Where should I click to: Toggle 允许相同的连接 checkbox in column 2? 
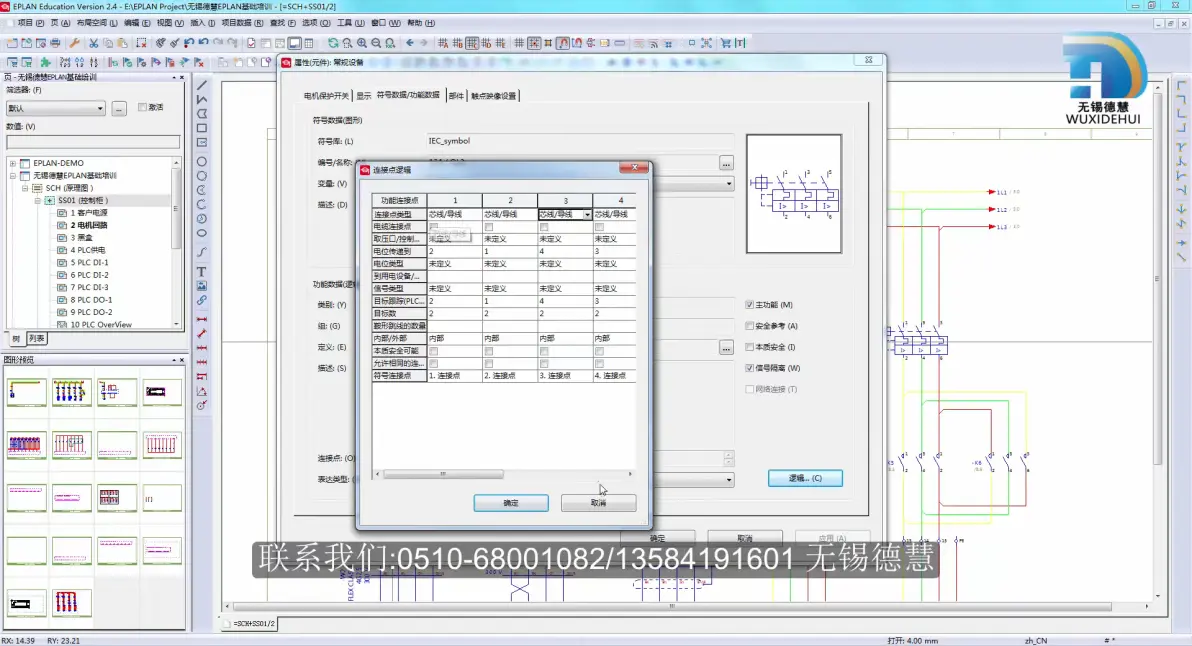tap(489, 363)
